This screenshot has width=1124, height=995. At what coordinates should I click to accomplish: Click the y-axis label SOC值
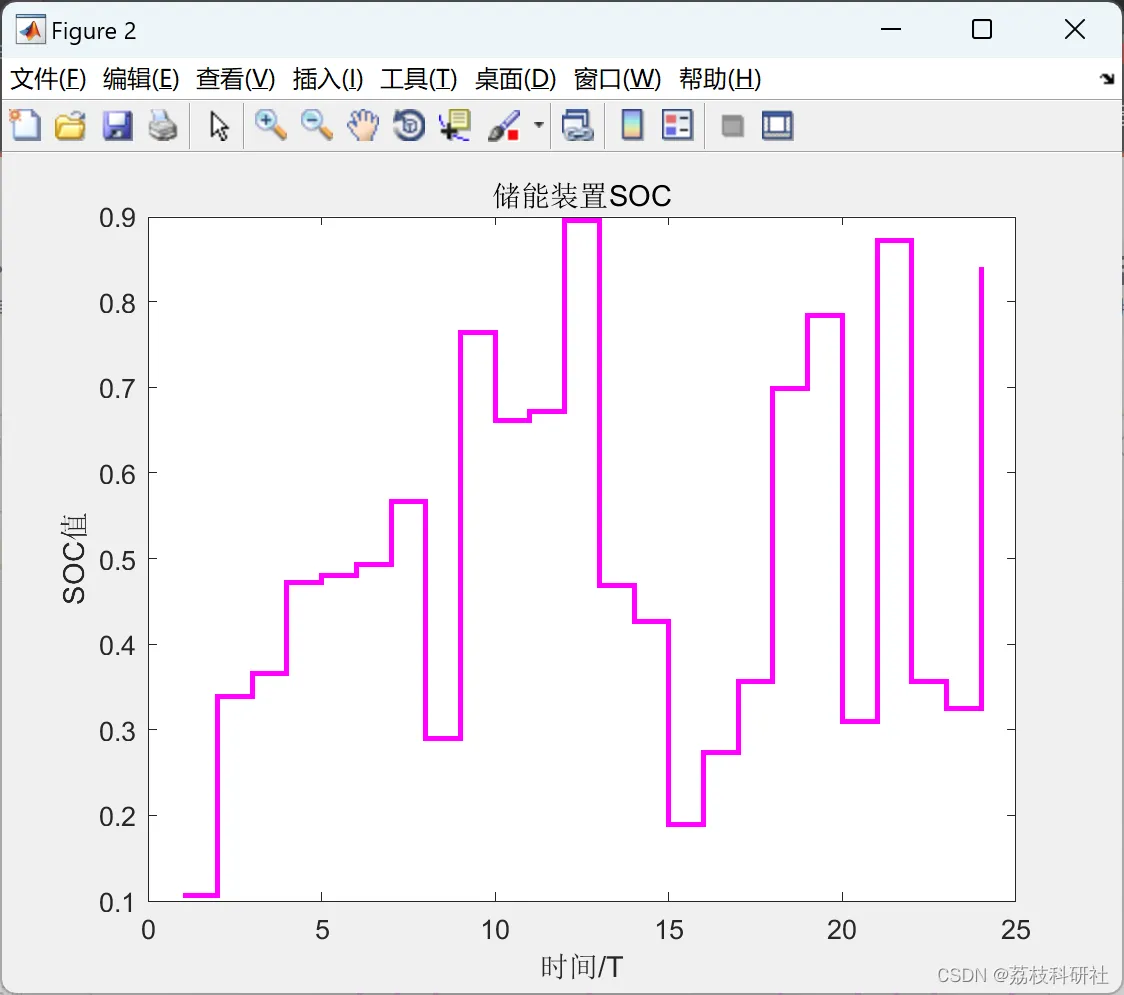click(74, 558)
